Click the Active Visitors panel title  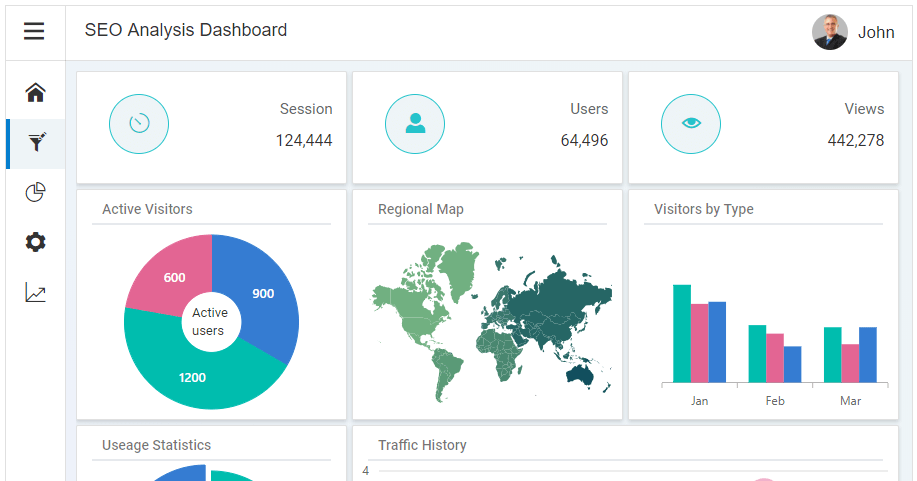(147, 209)
